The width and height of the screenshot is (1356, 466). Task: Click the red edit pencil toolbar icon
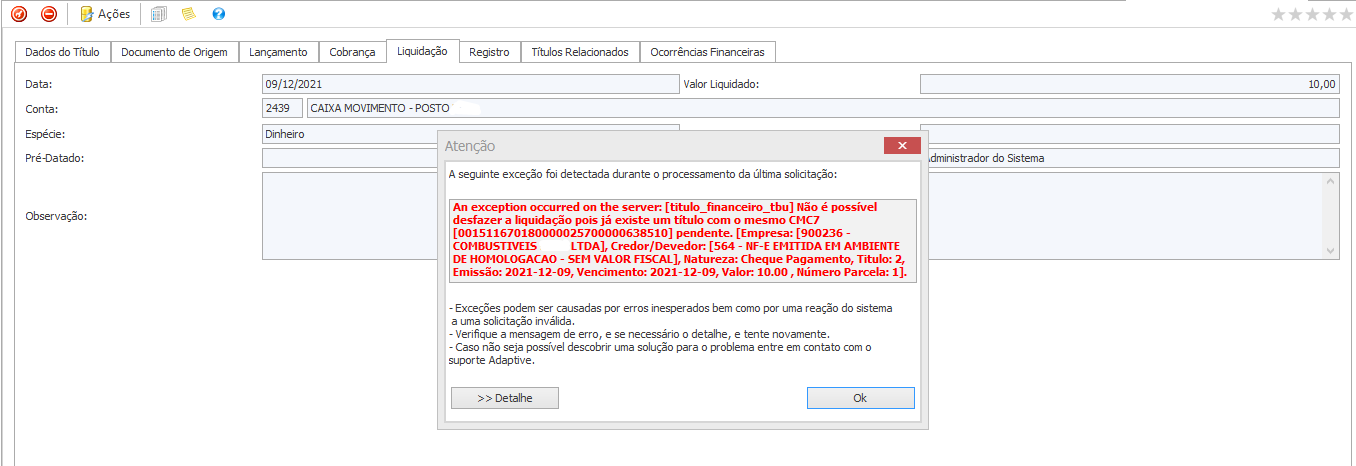pyautogui.click(x=18, y=14)
